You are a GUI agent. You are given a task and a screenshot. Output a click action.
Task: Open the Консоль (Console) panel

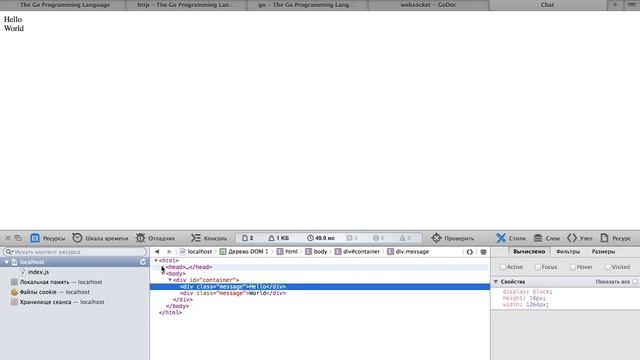(209, 238)
